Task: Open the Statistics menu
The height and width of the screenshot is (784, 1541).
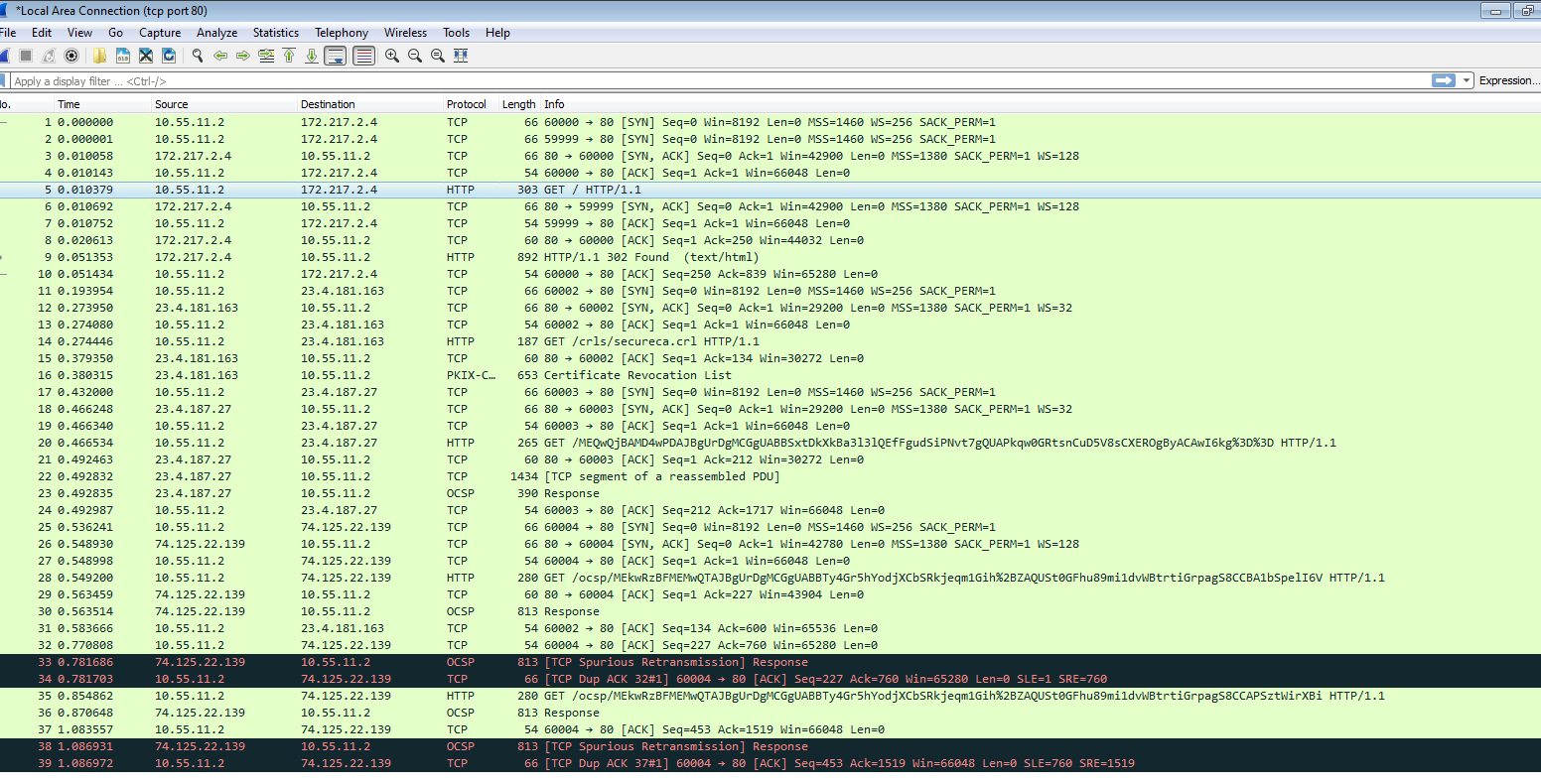Action: coord(275,32)
